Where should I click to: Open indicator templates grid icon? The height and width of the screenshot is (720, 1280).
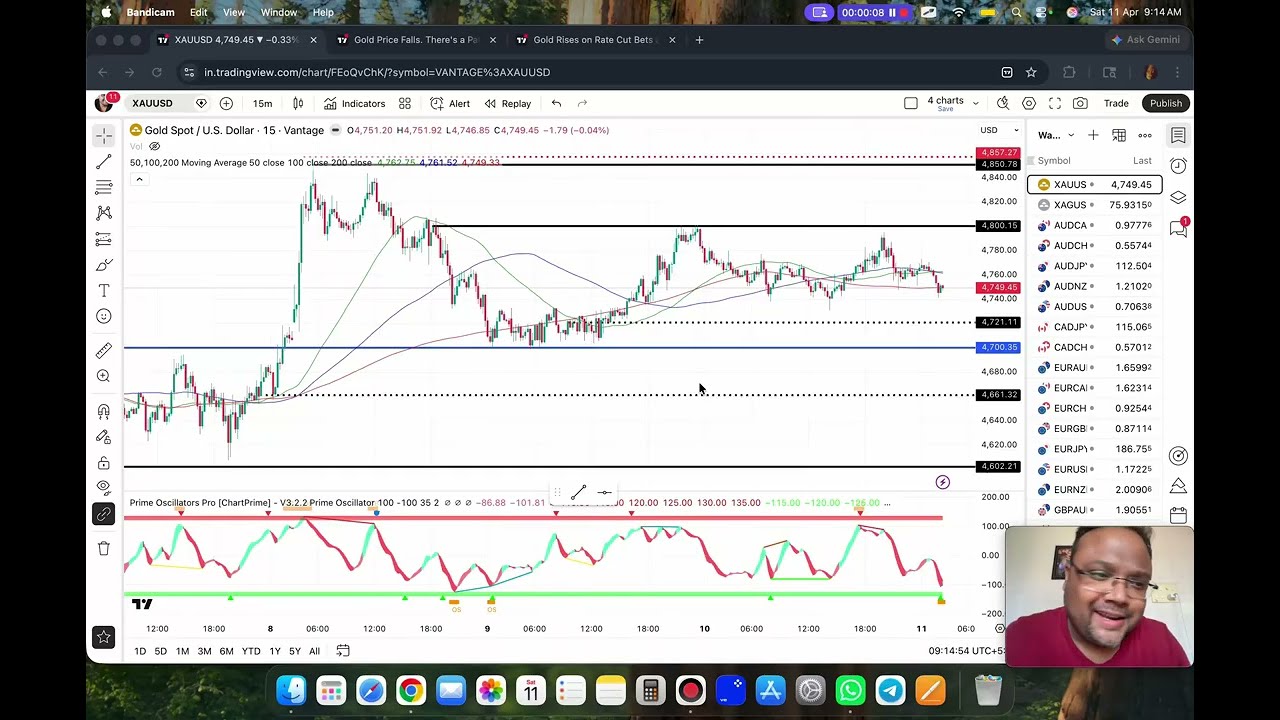click(405, 103)
